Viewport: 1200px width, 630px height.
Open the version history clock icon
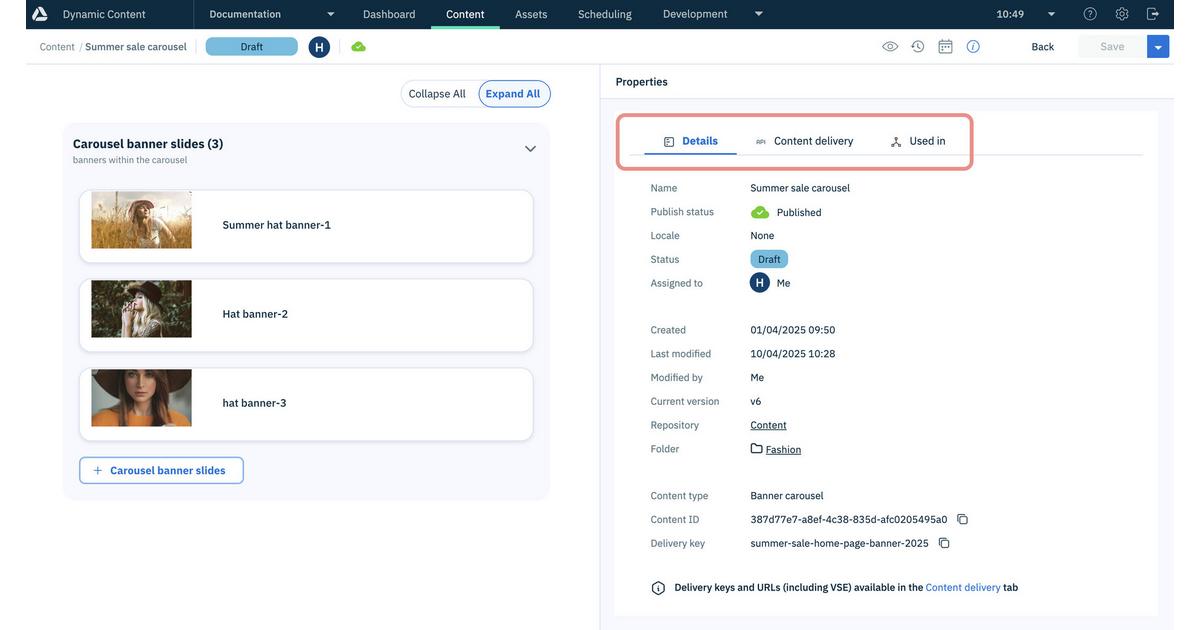click(x=918, y=47)
